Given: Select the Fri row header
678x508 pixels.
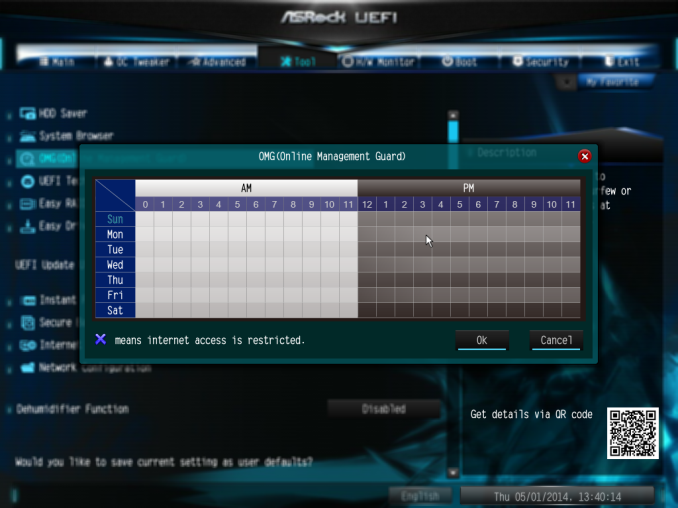Looking at the screenshot, I should coord(115,295).
